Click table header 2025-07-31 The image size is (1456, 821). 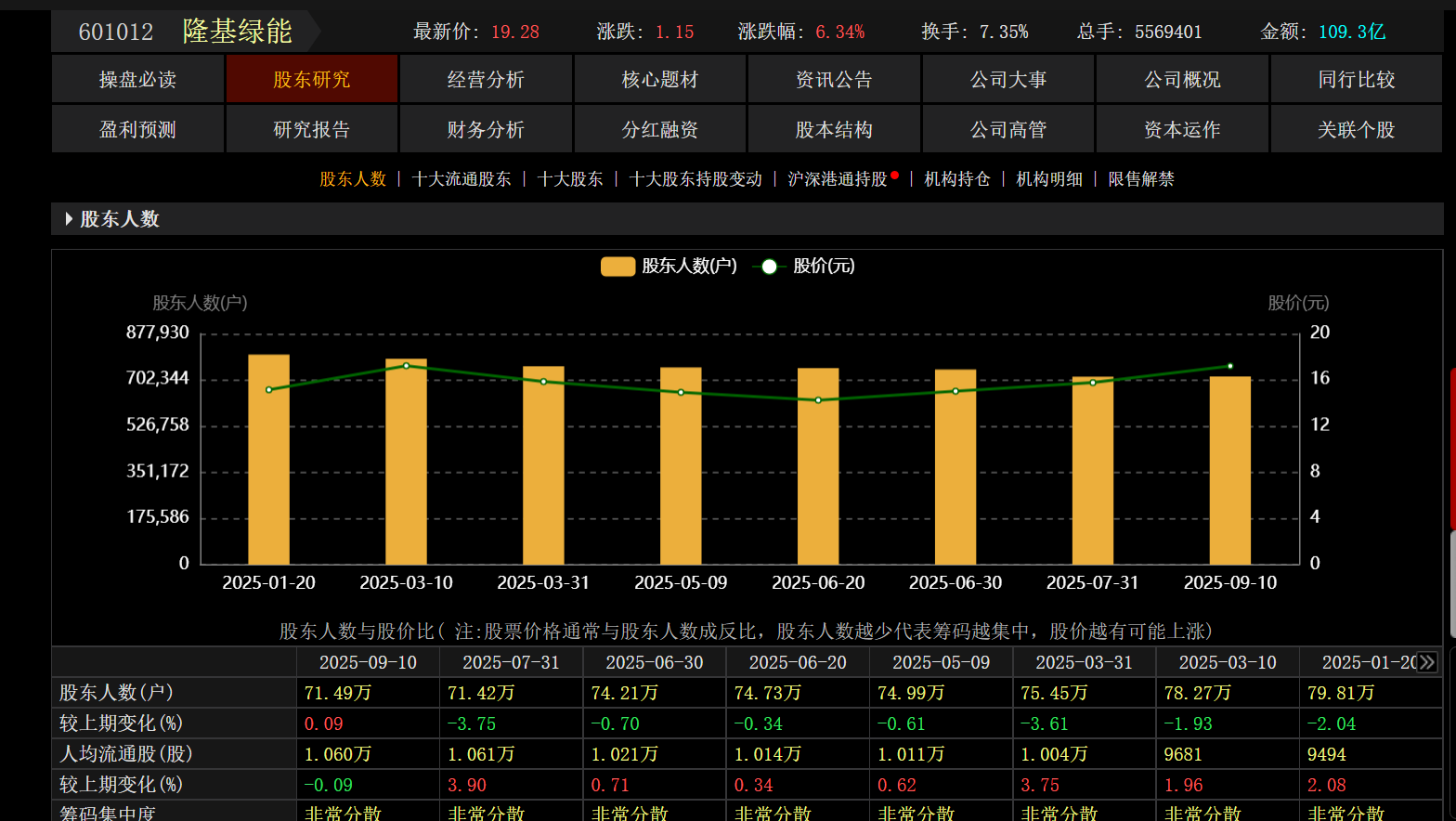point(511,662)
